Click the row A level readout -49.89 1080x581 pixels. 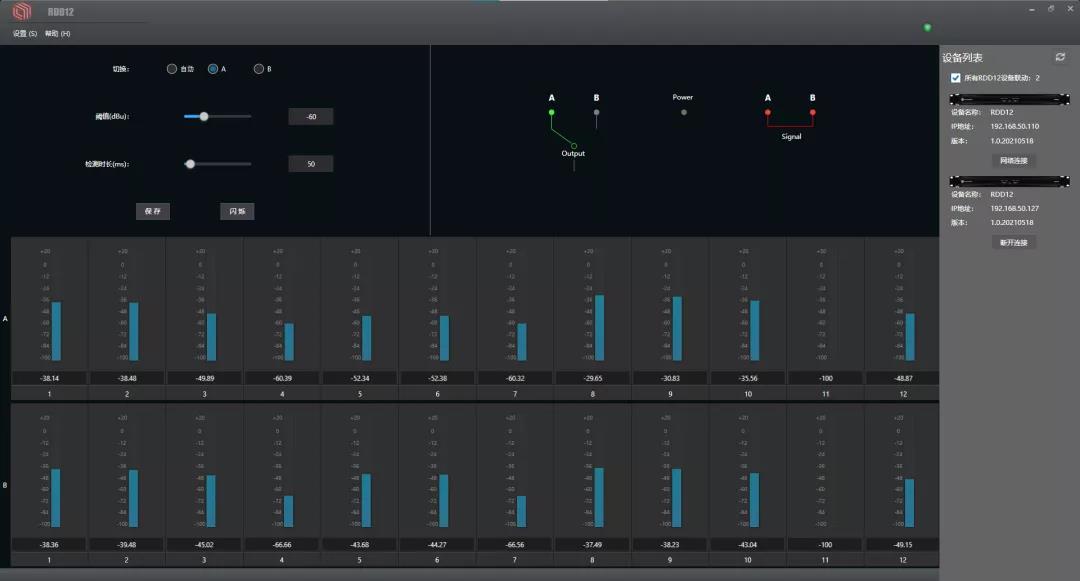(205, 378)
